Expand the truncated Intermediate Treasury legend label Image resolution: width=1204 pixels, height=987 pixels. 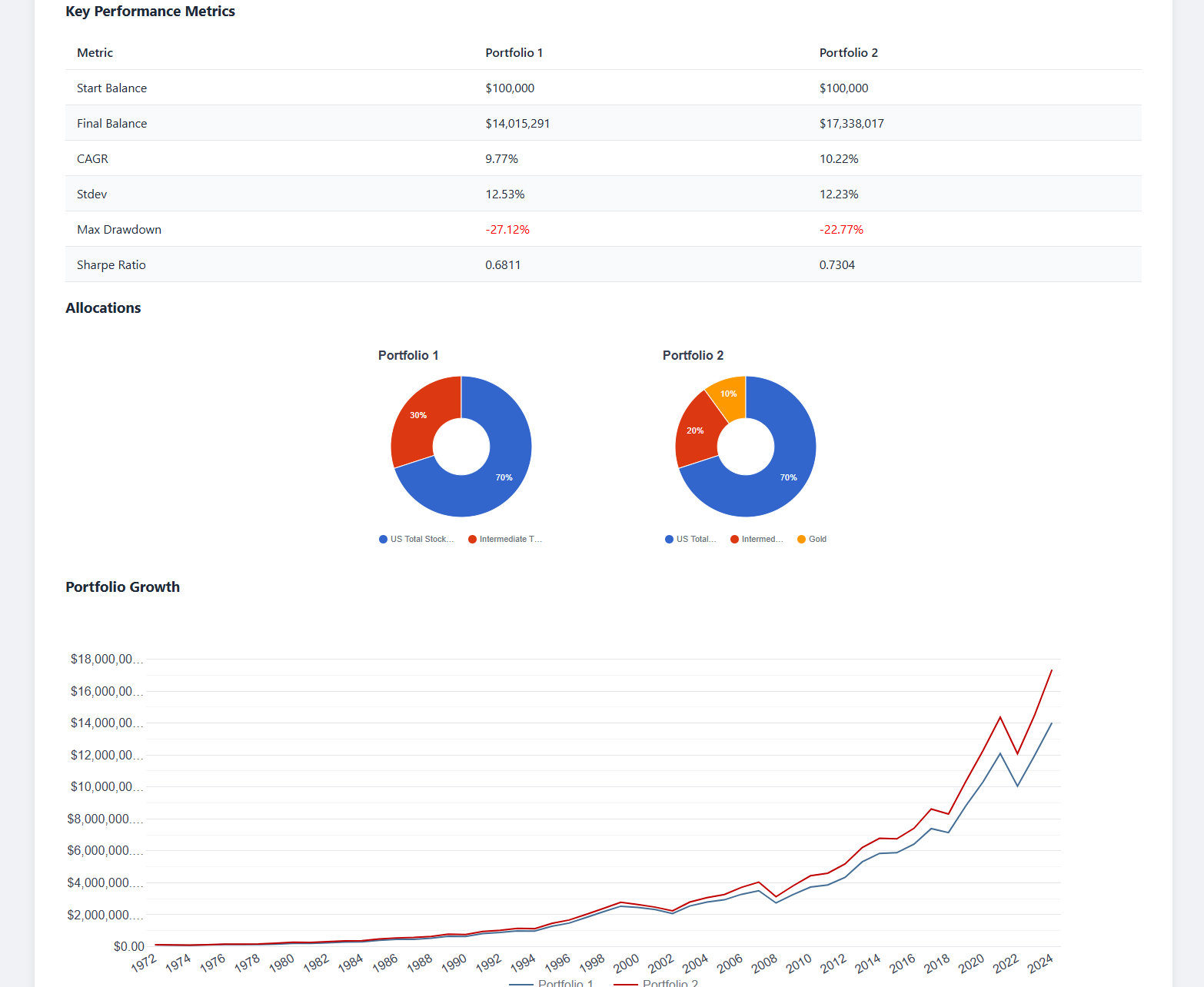click(511, 539)
